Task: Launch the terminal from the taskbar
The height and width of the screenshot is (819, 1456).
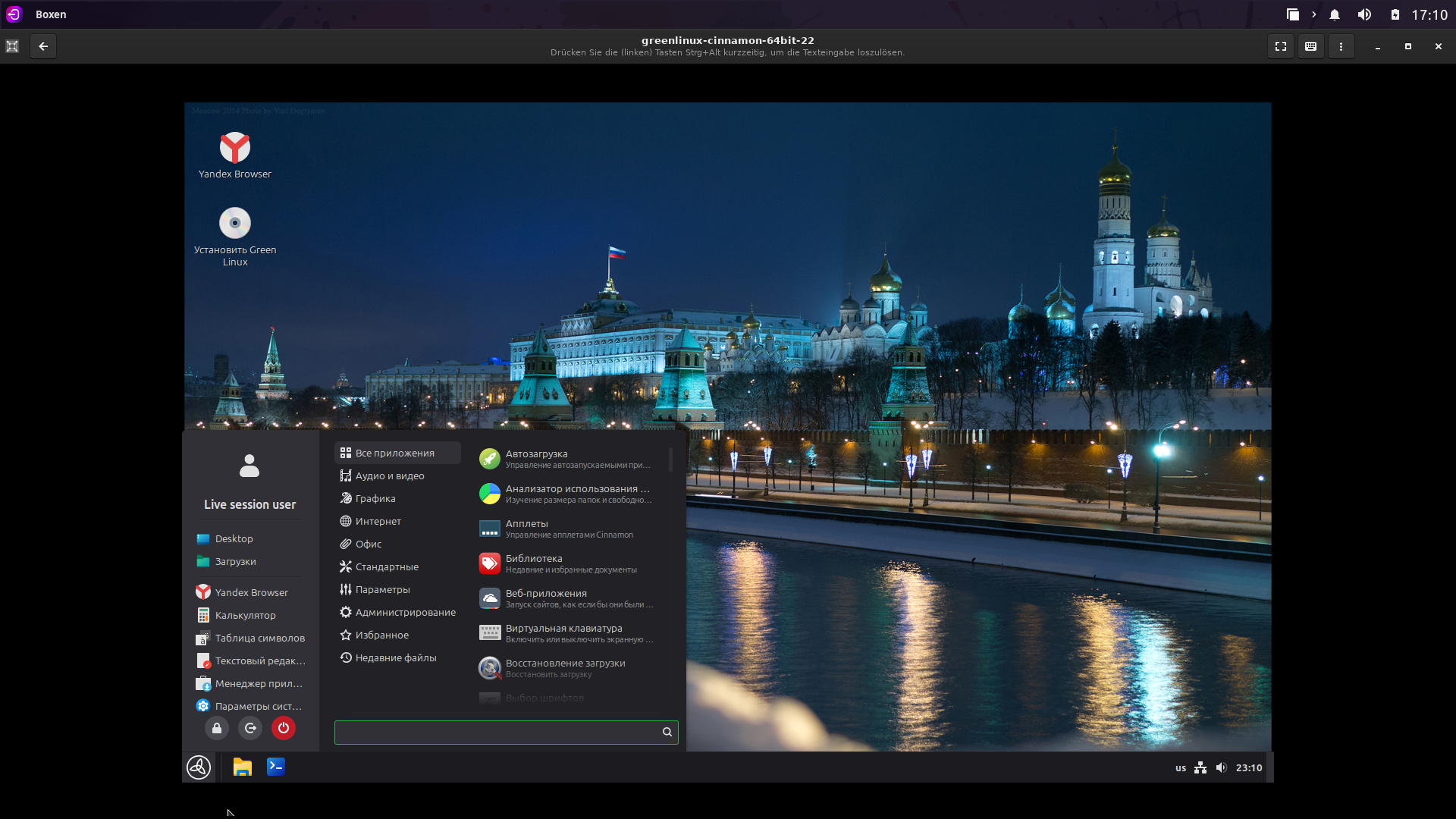Action: point(275,767)
